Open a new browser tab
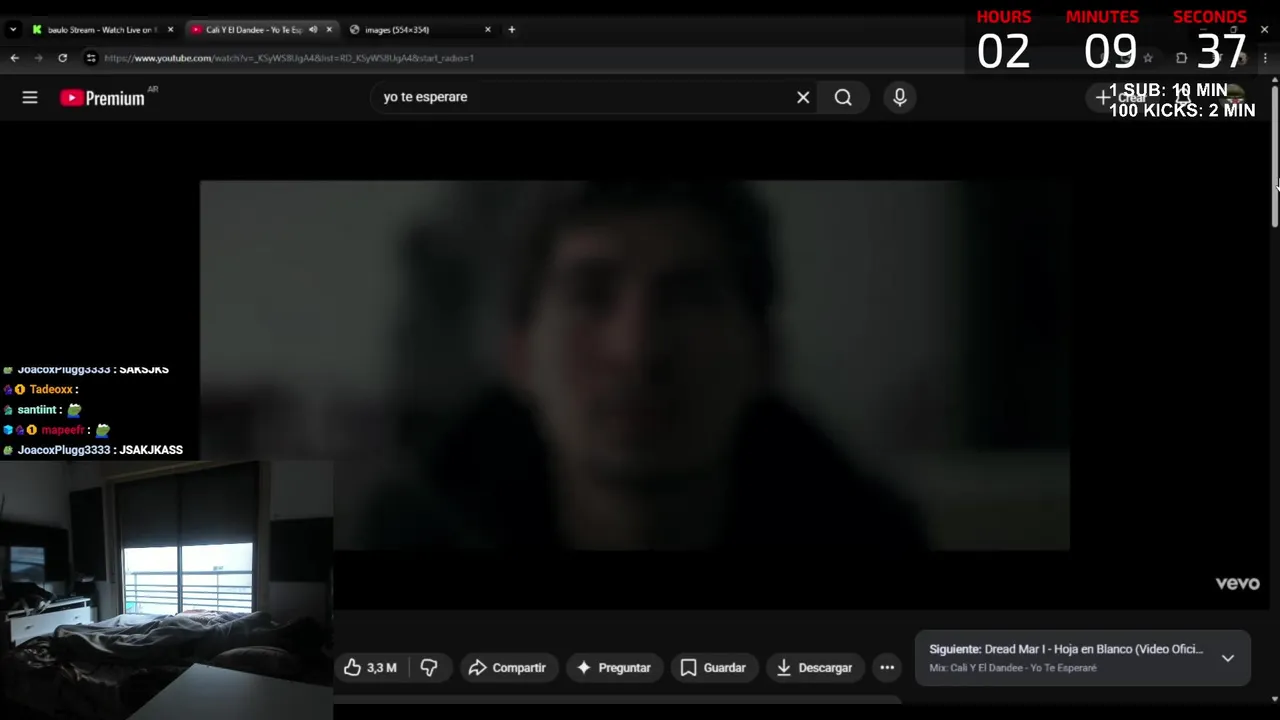Image resolution: width=1280 pixels, height=720 pixels. click(511, 29)
